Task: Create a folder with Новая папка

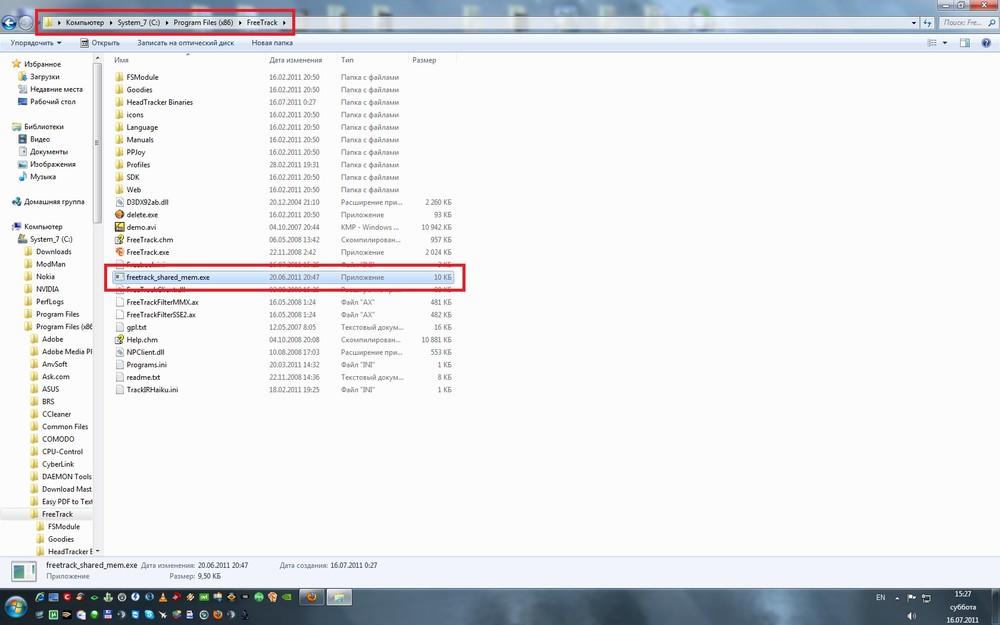Action: [x=272, y=43]
